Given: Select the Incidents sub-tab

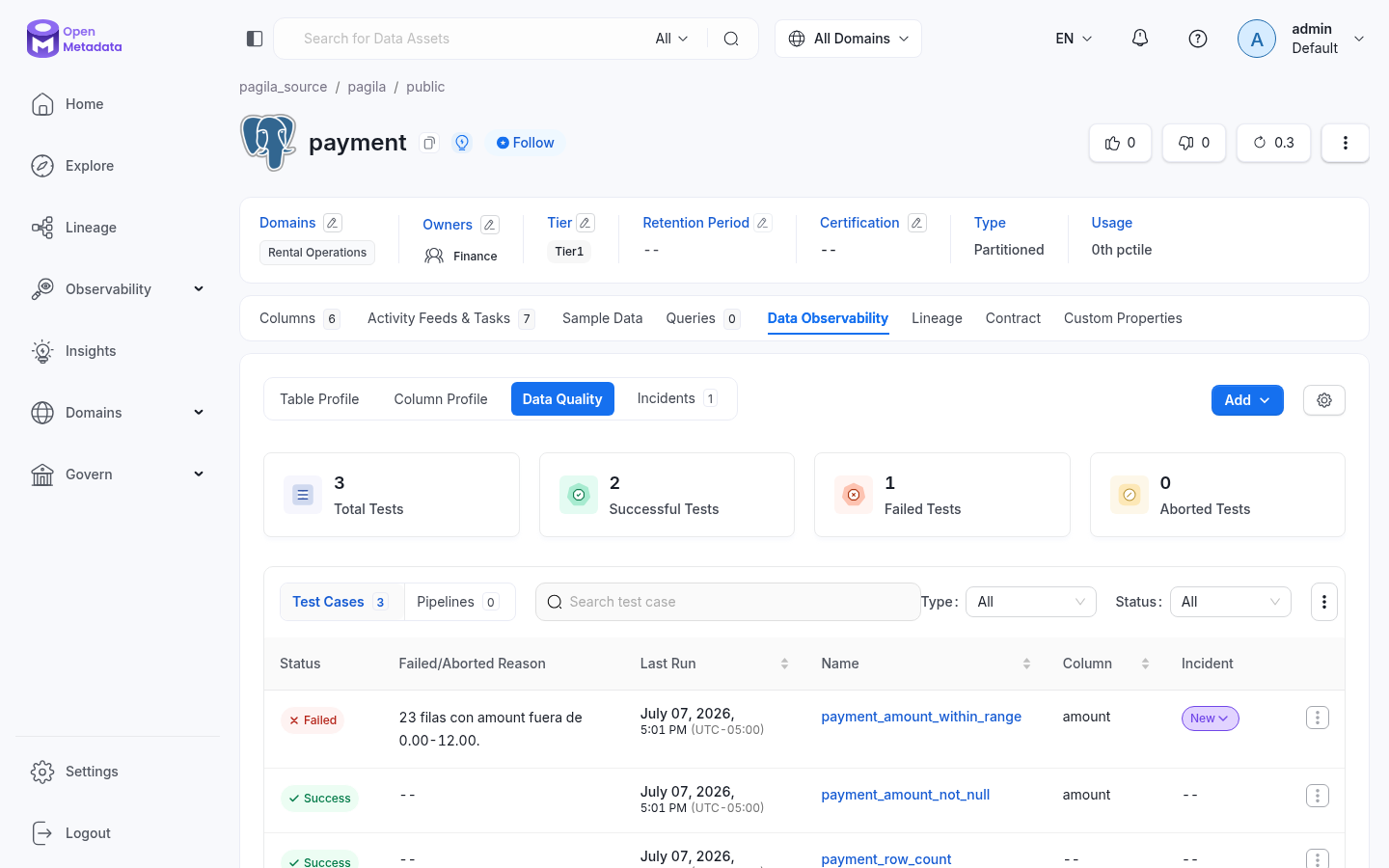Looking at the screenshot, I should (x=676, y=398).
